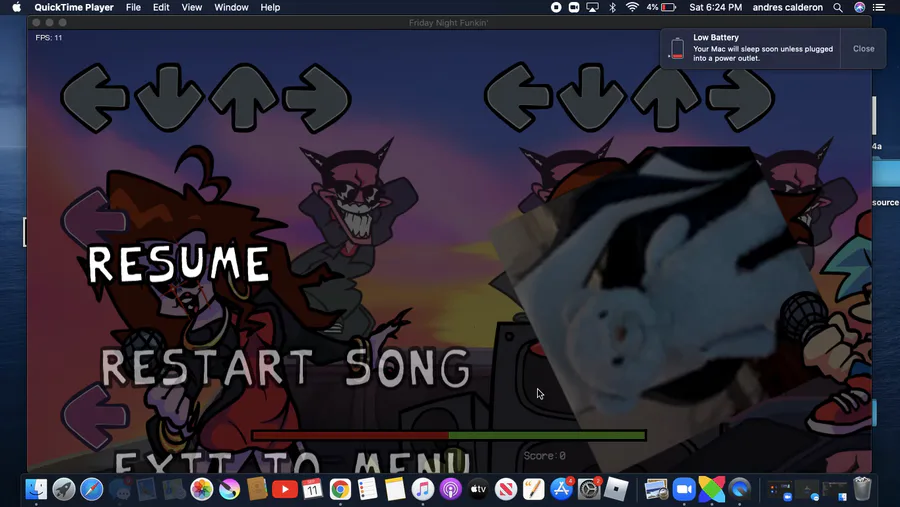Open Contacts from the Dock

tap(257, 489)
